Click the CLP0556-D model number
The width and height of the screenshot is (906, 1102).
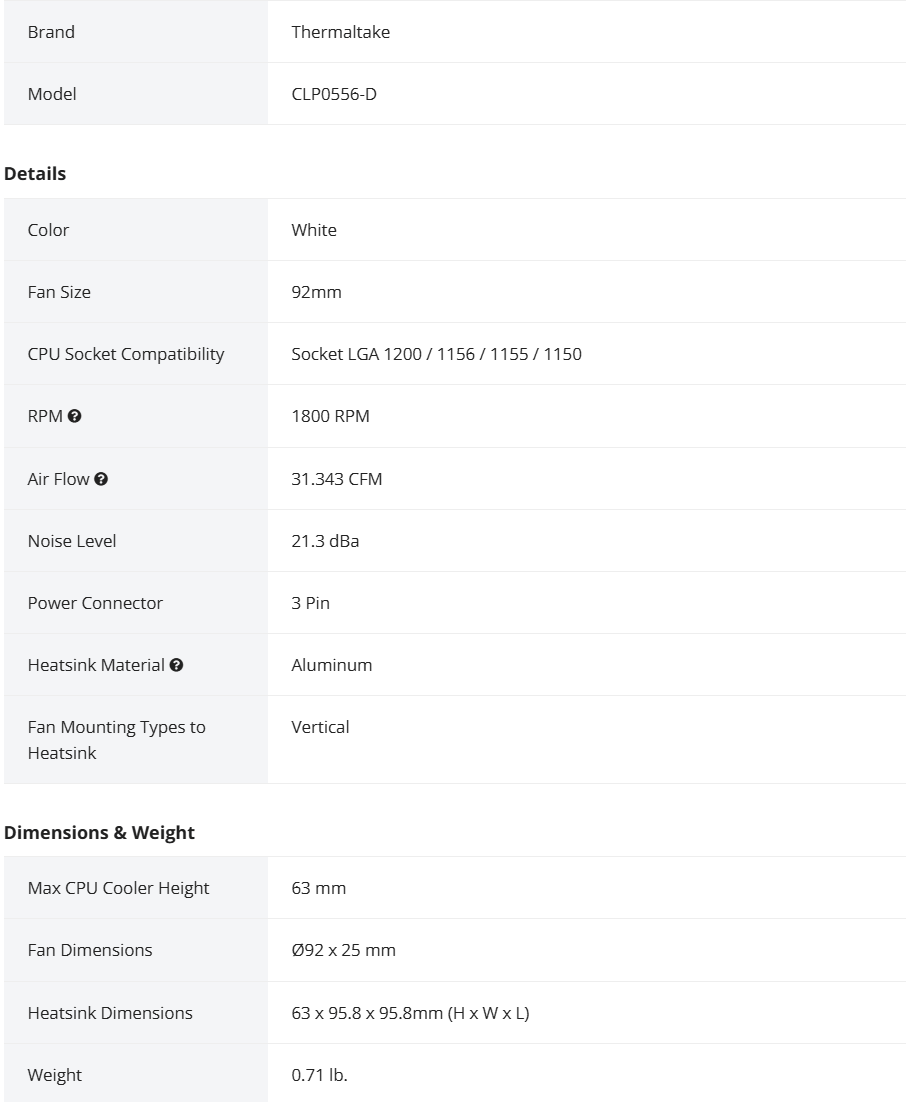[x=334, y=93]
